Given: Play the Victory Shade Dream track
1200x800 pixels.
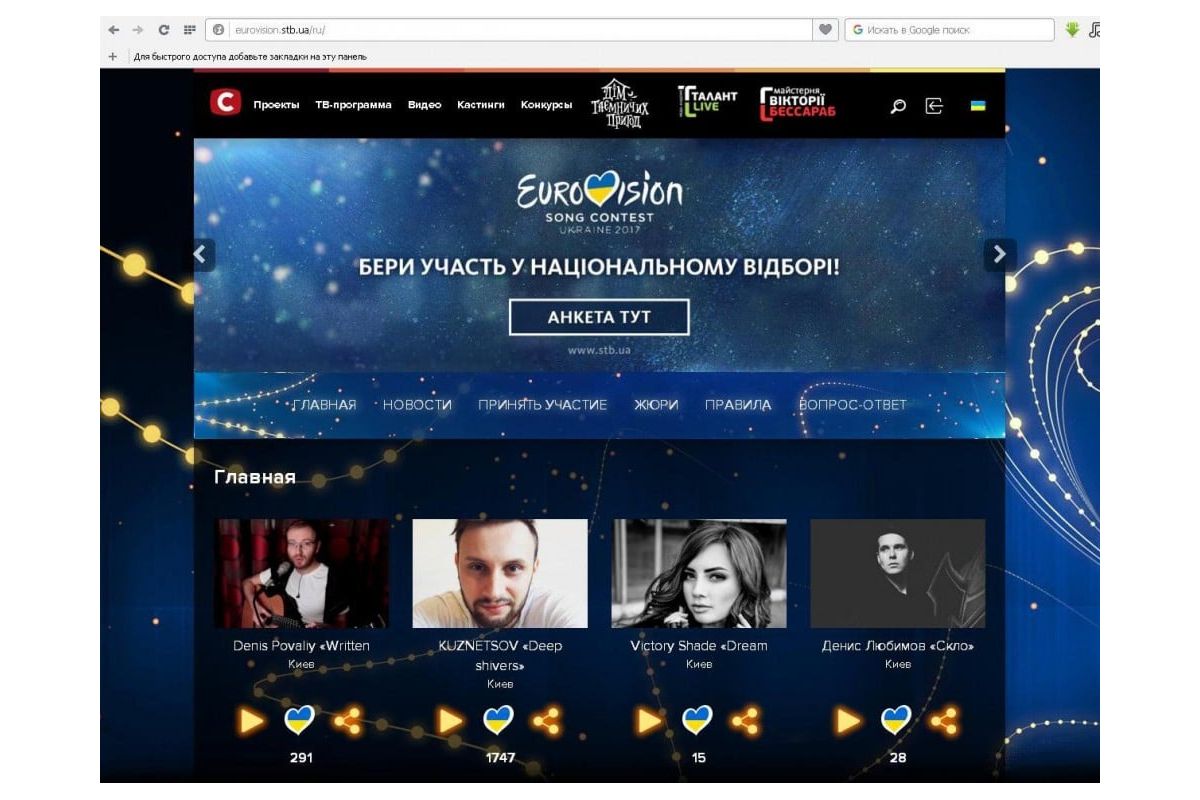Looking at the screenshot, I should 649,720.
